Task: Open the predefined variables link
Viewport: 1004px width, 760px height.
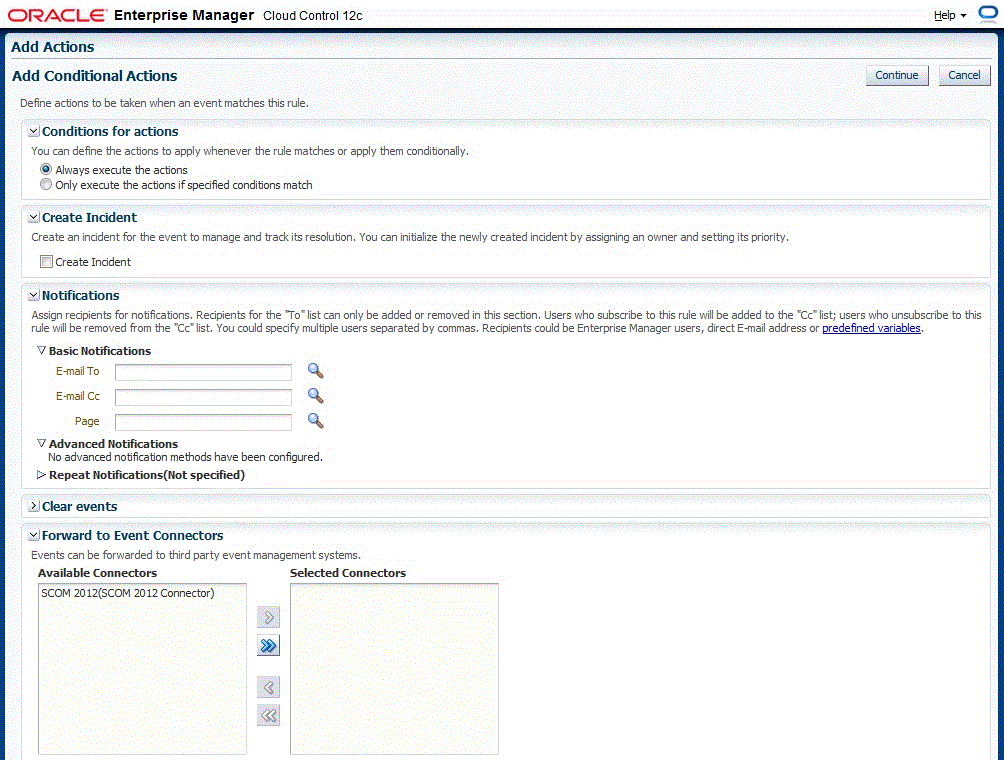Action: [x=870, y=326]
